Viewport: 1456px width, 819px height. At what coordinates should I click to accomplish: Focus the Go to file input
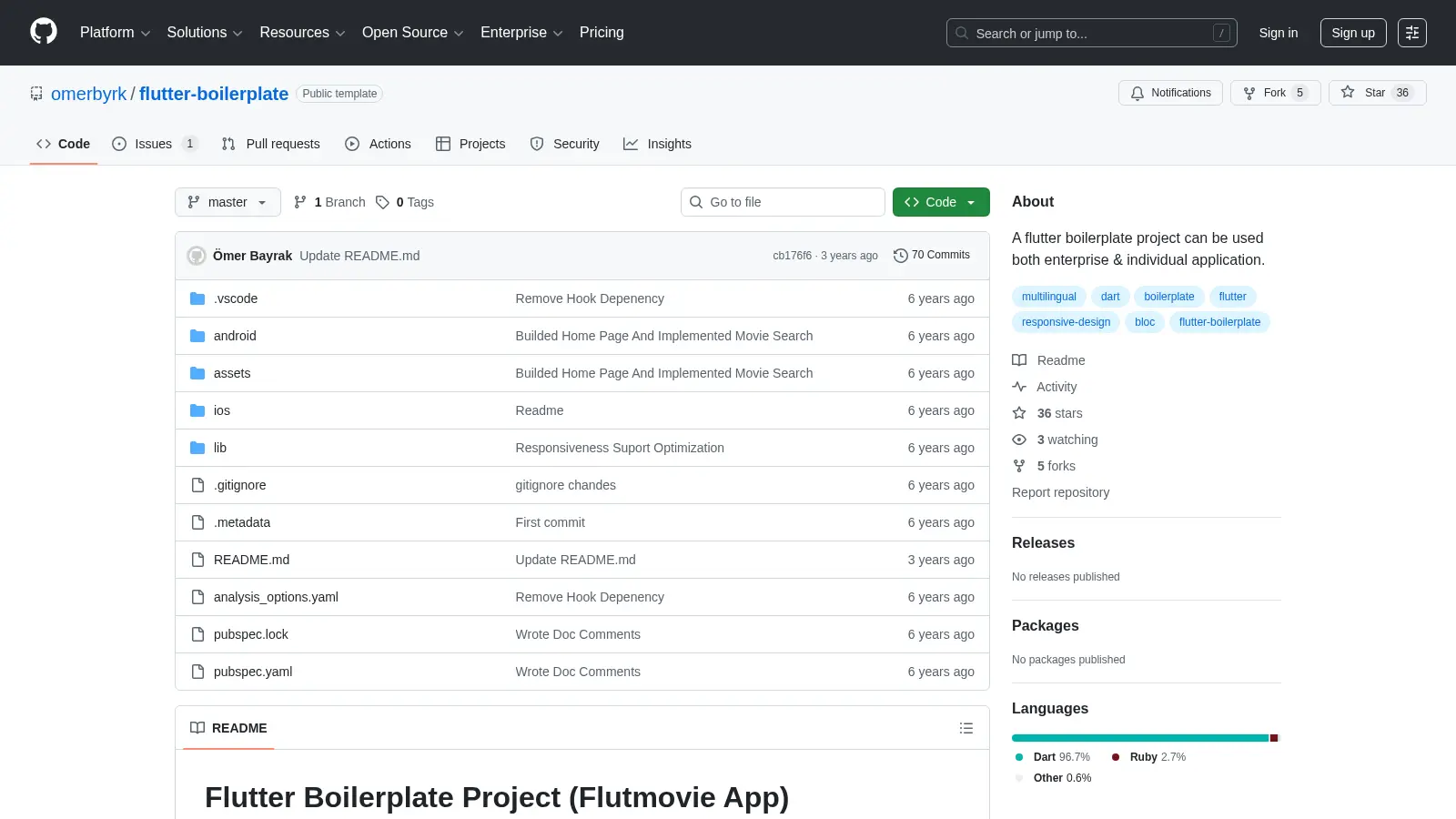[783, 202]
